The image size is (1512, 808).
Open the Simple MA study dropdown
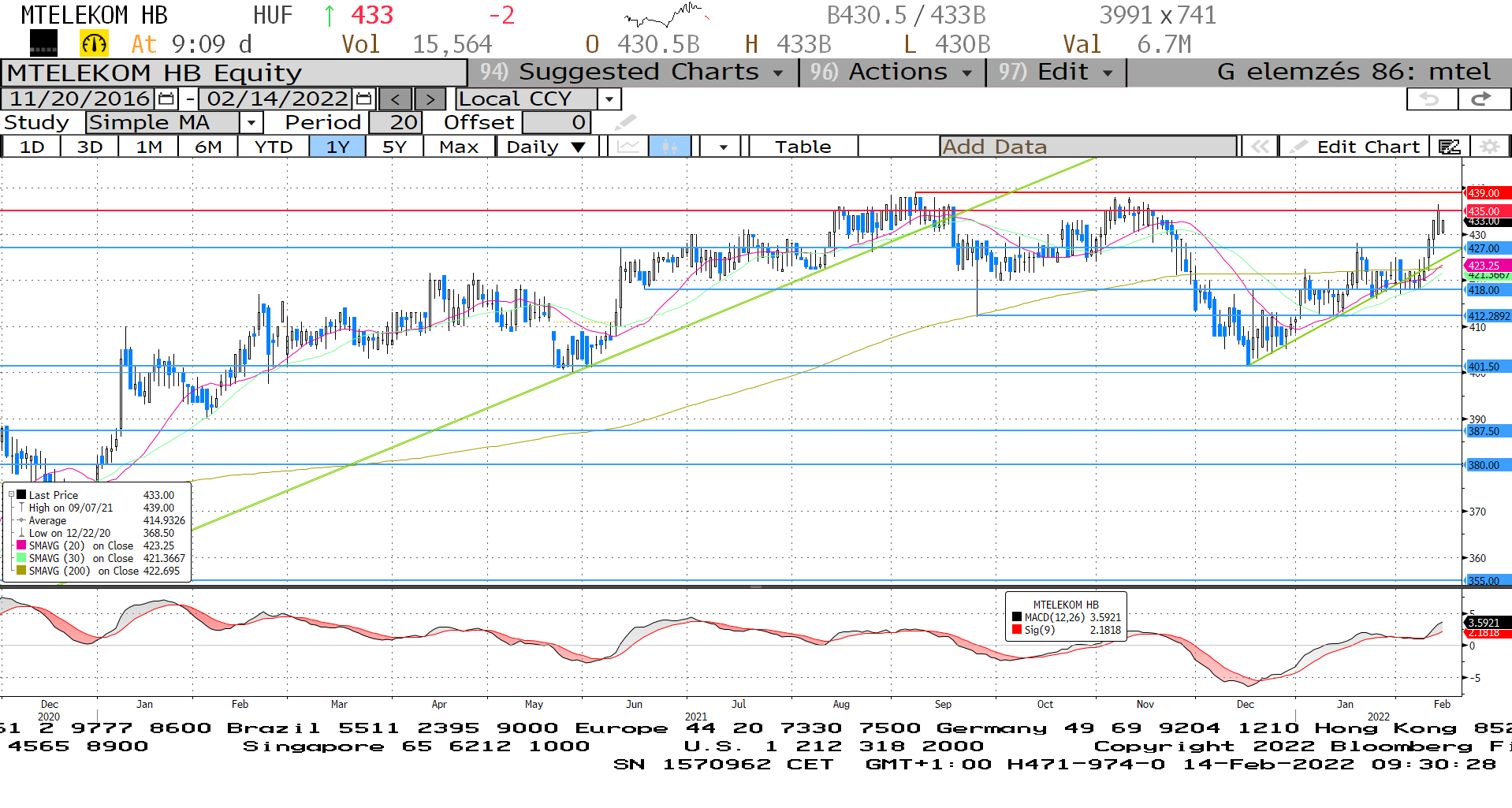[251, 123]
